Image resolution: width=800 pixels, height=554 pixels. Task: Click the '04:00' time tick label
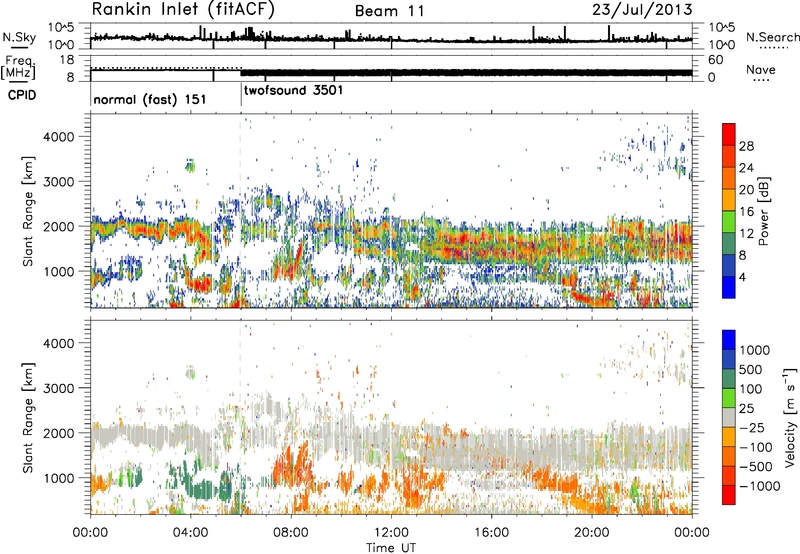(x=190, y=533)
